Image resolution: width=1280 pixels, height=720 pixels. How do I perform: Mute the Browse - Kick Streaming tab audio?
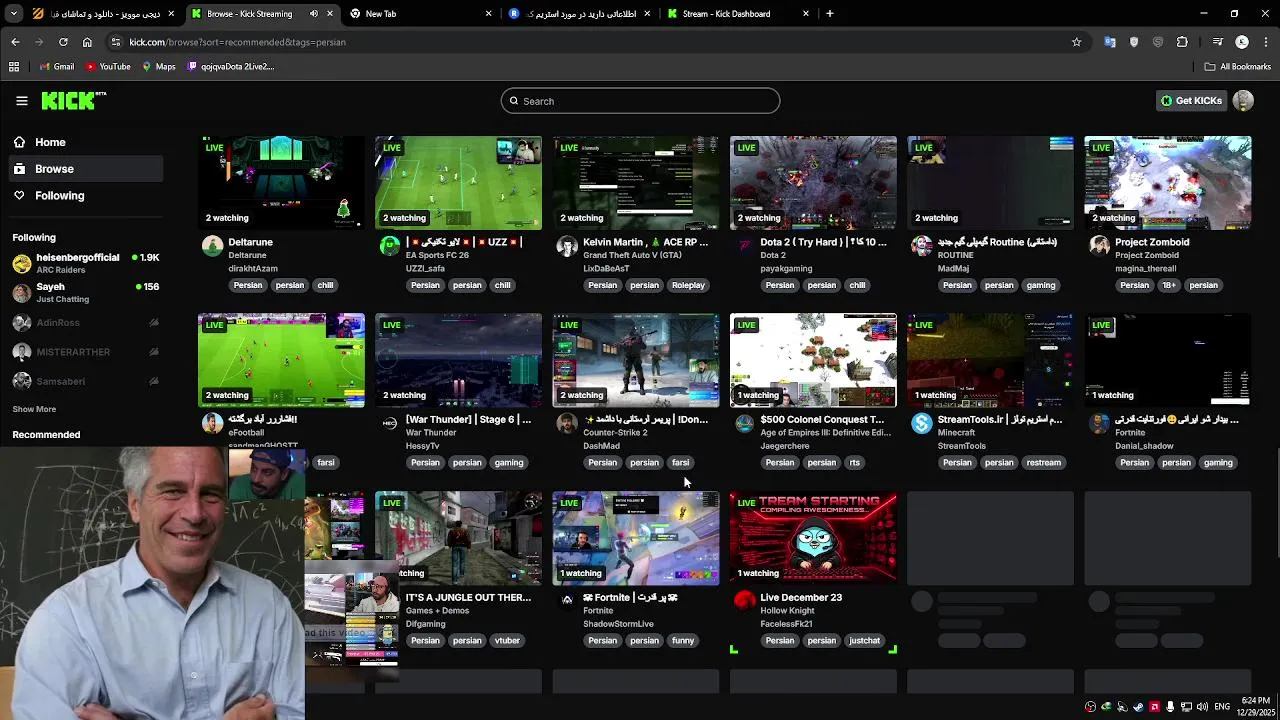click(x=314, y=14)
